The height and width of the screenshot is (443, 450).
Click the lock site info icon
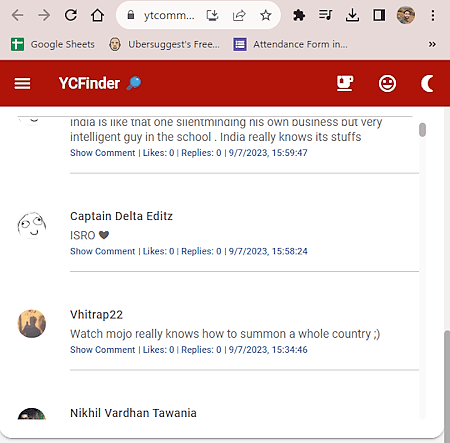tap(131, 15)
